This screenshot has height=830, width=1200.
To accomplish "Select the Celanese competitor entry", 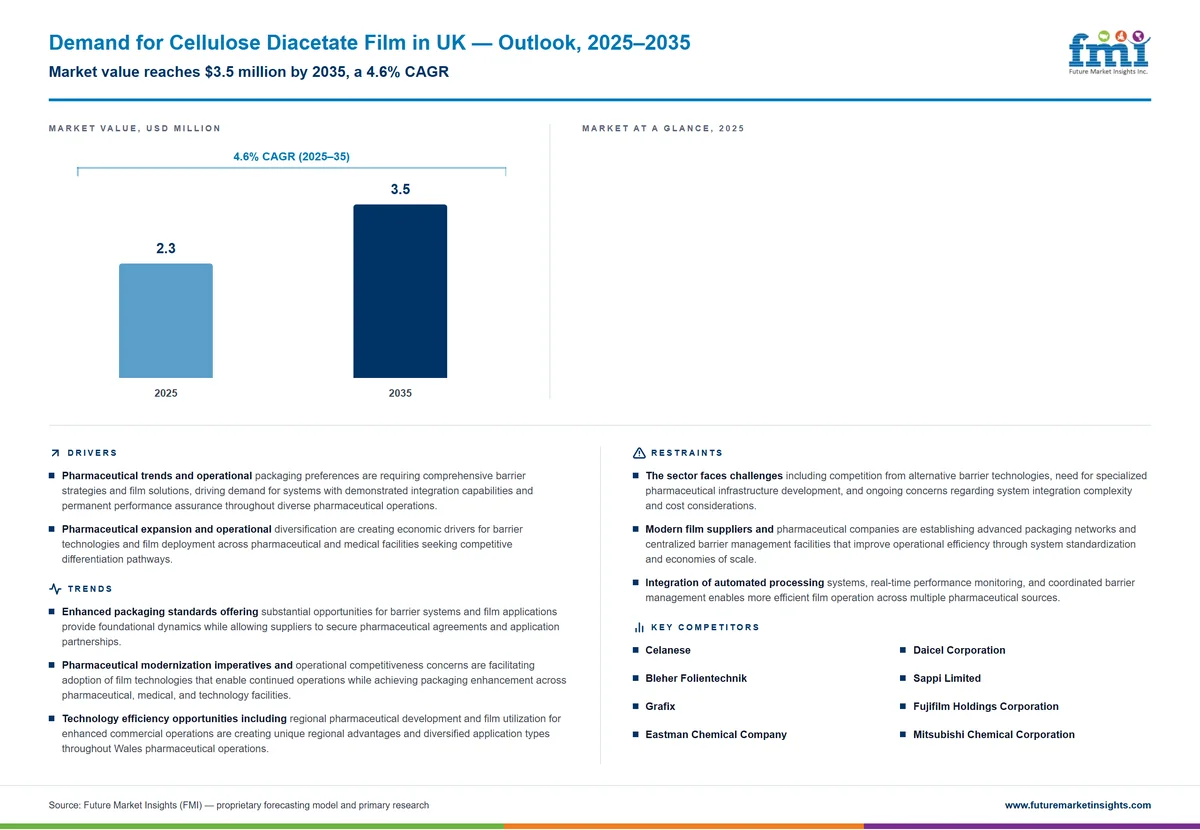I will [x=668, y=650].
